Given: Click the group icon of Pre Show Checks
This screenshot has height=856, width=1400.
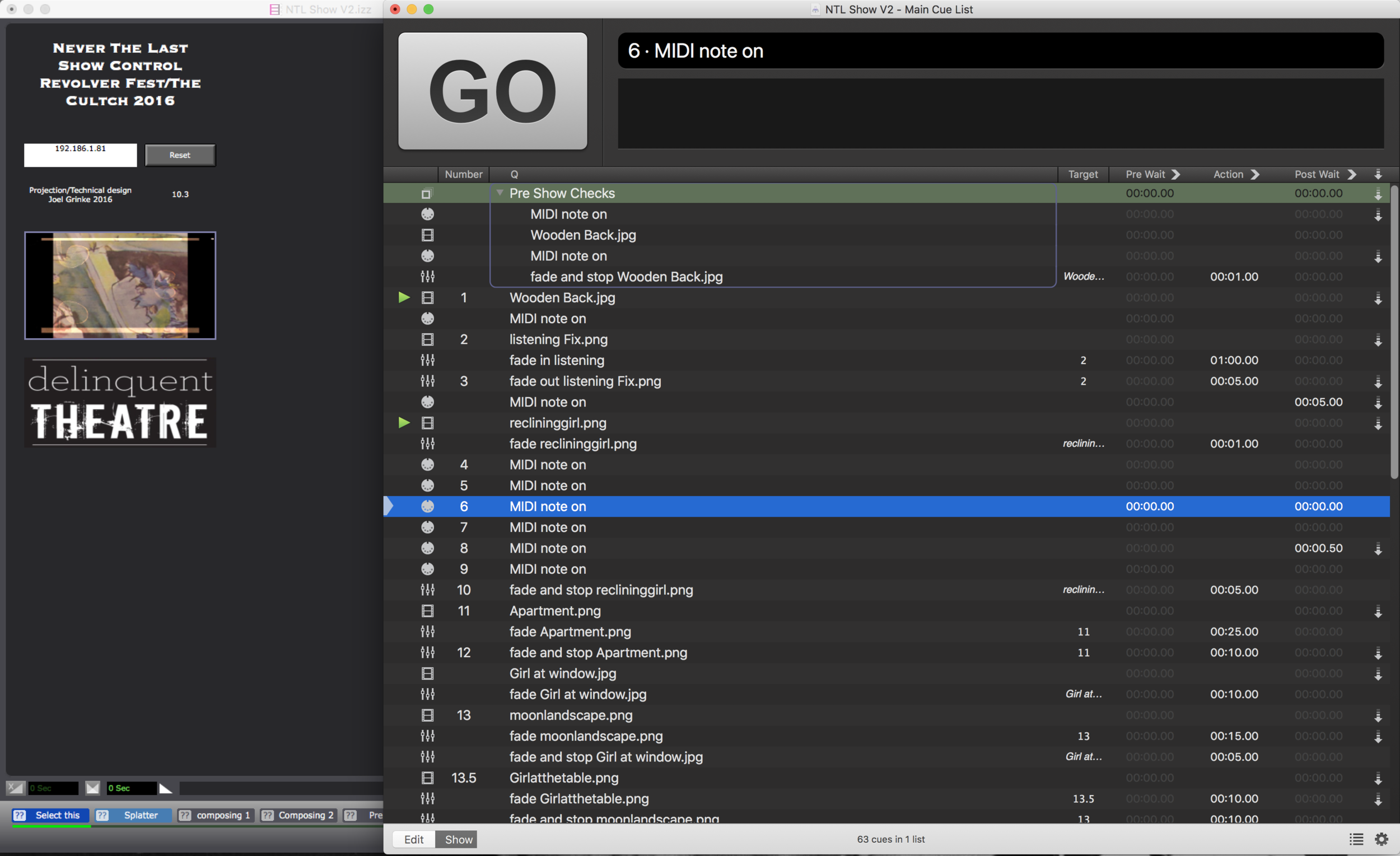Looking at the screenshot, I should tap(427, 194).
